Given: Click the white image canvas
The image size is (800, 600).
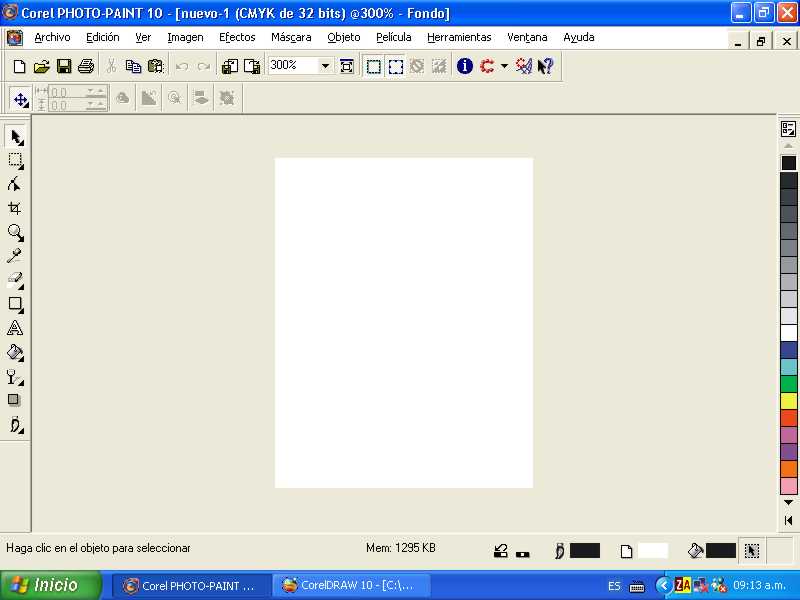Looking at the screenshot, I should coord(404,323).
